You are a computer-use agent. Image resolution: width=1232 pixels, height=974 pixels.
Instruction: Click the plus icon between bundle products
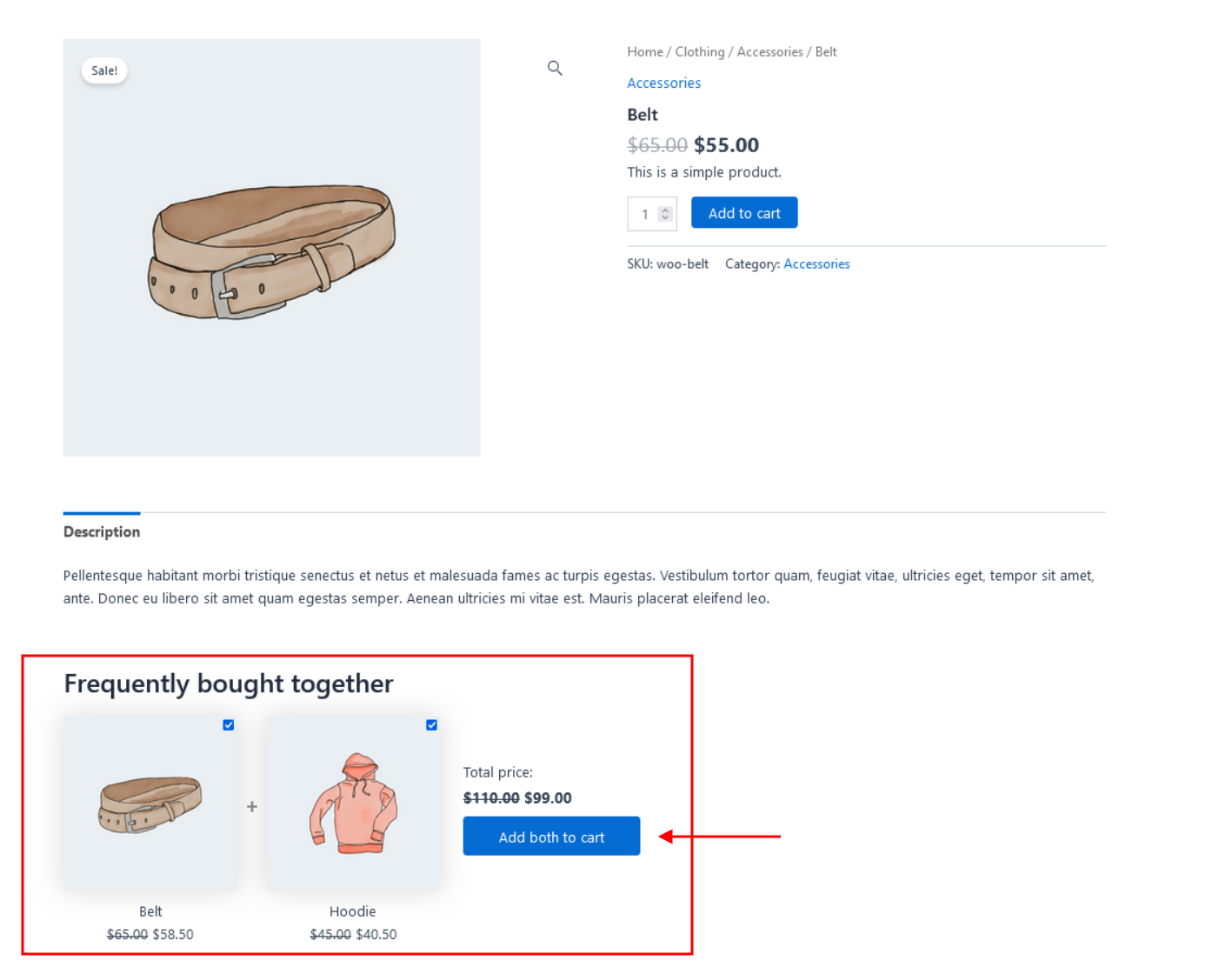tap(252, 807)
